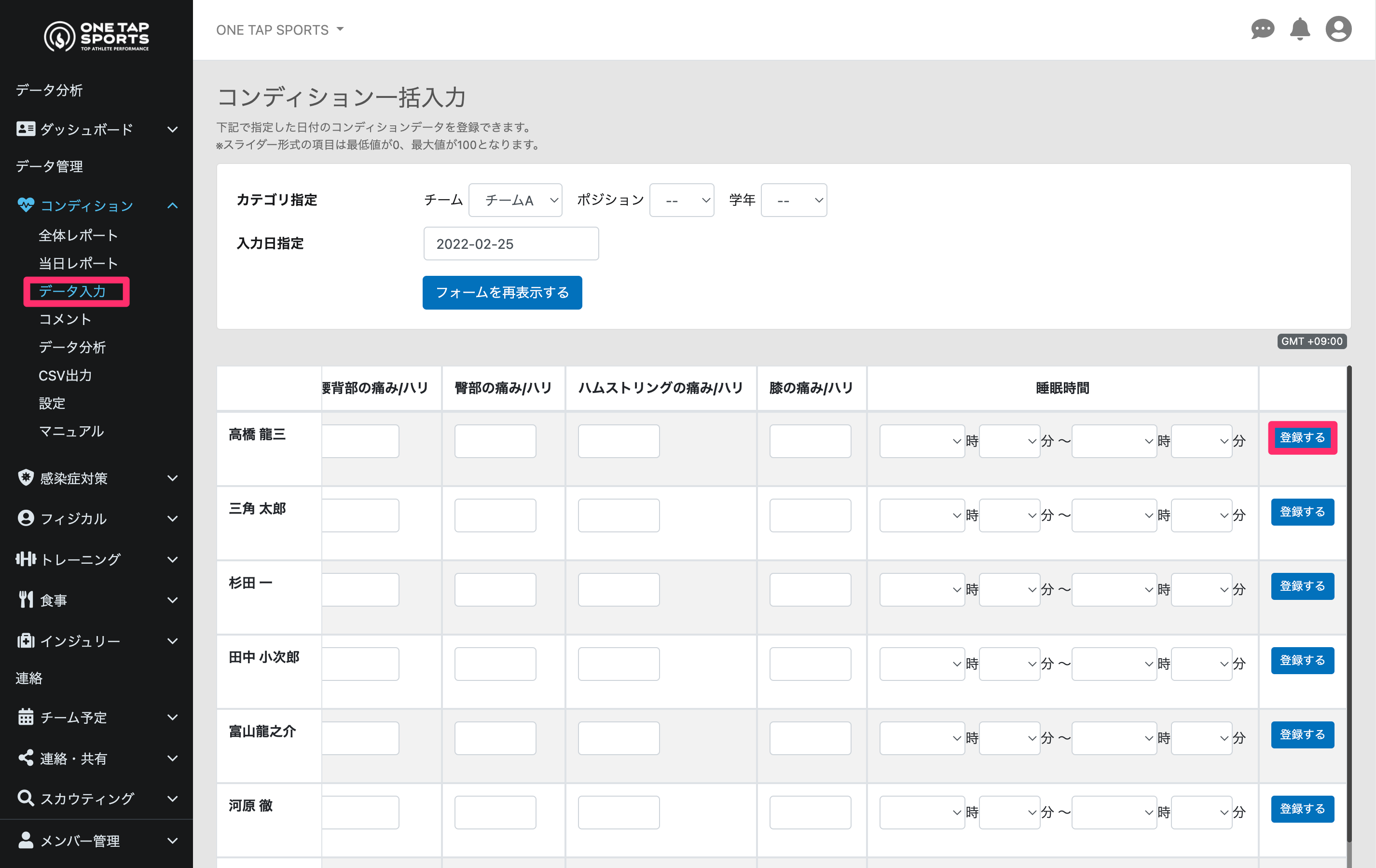Expand the 連絡・共有 menu chevron
The image size is (1376, 868).
pyautogui.click(x=172, y=759)
